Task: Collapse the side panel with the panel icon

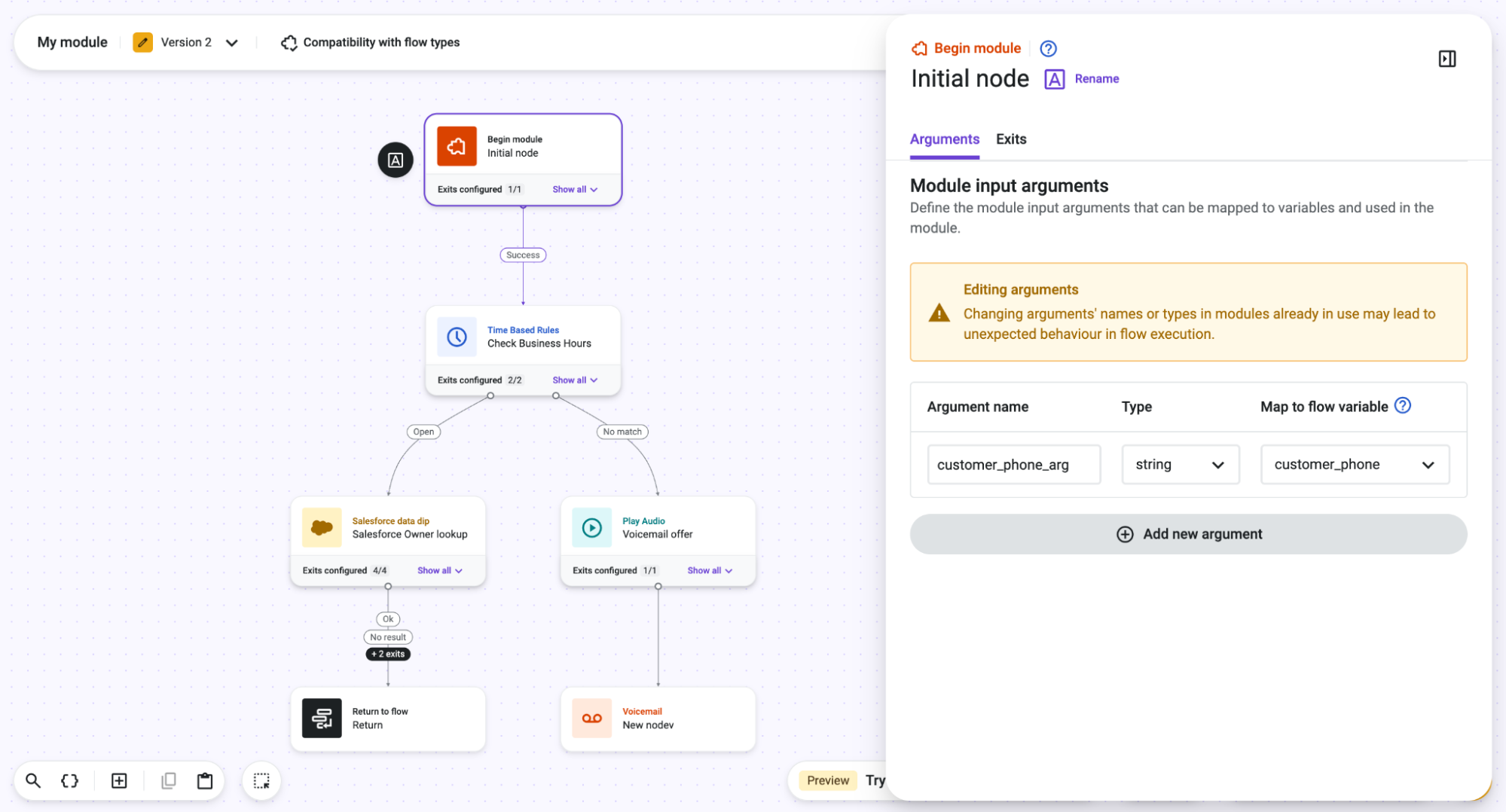Action: click(1446, 59)
